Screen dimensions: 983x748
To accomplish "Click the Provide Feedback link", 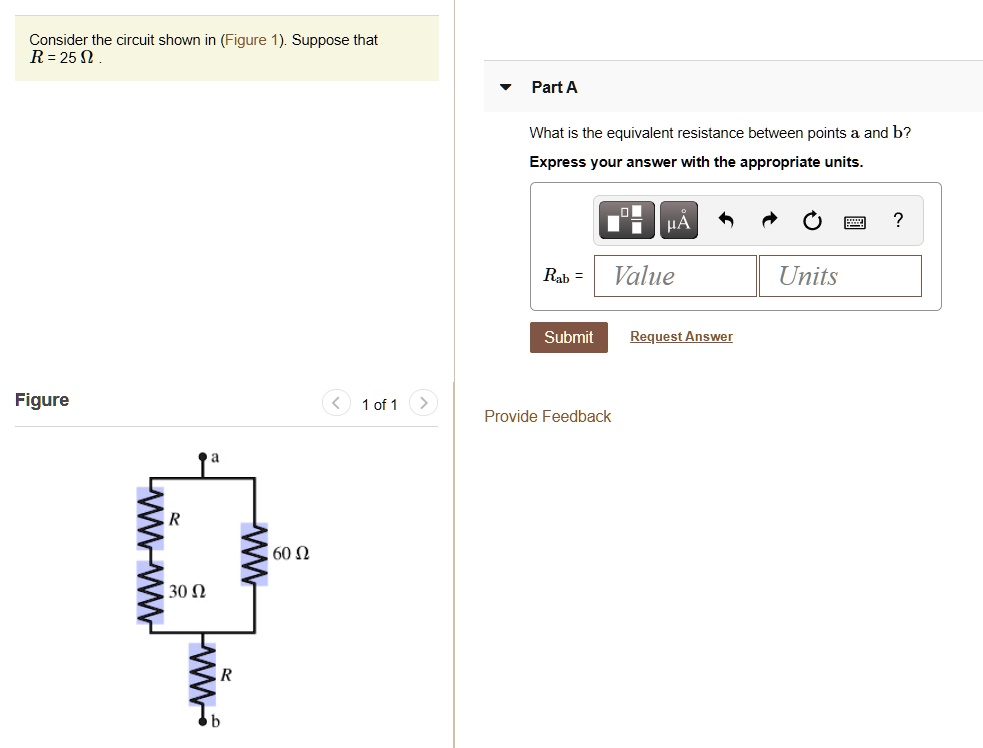I will coord(547,416).
